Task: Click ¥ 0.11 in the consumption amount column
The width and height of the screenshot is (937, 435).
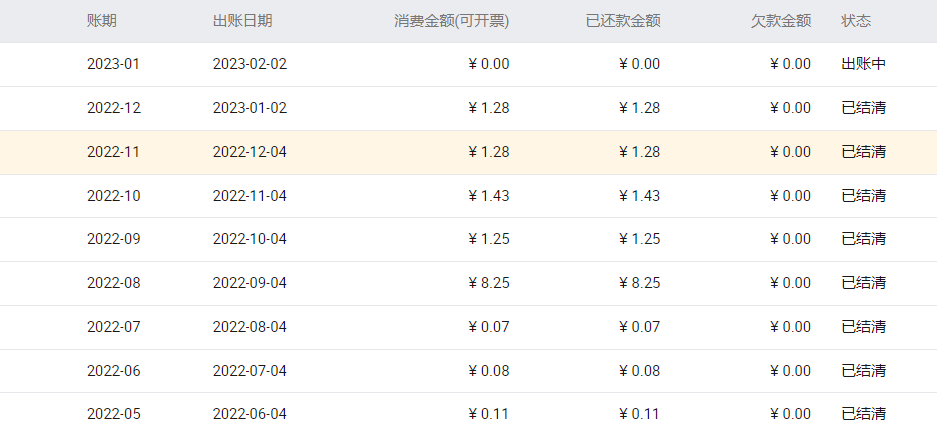Action: click(489, 414)
